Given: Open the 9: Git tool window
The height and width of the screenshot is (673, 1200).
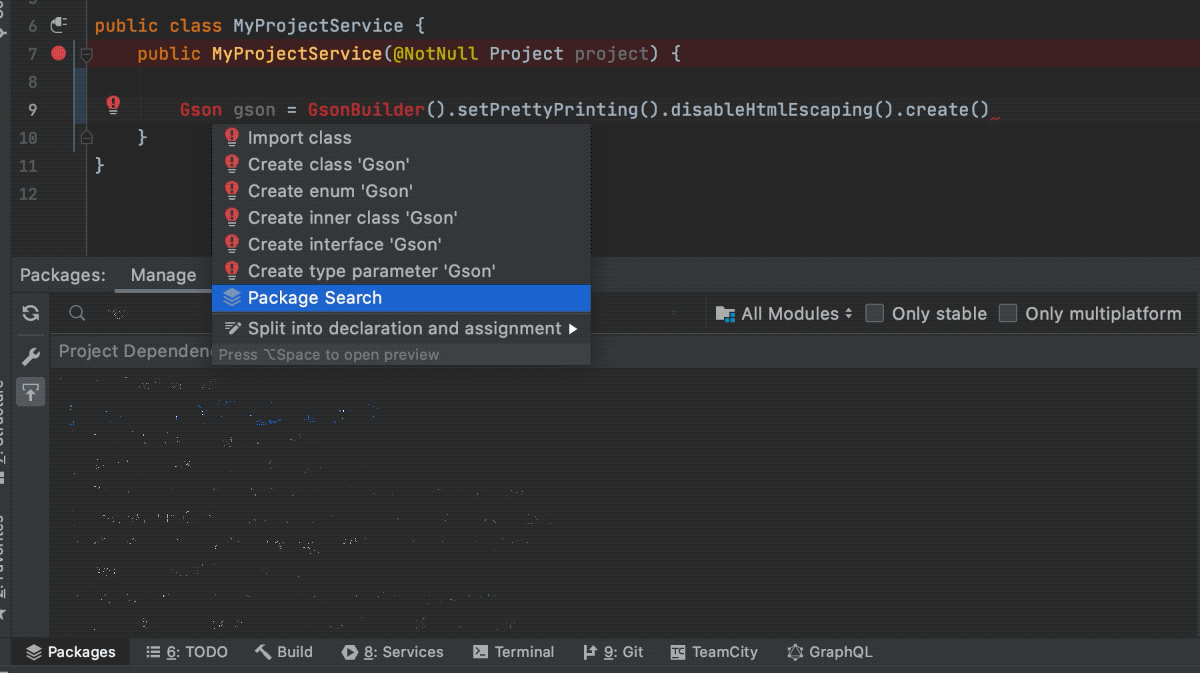Looking at the screenshot, I should click(x=613, y=652).
